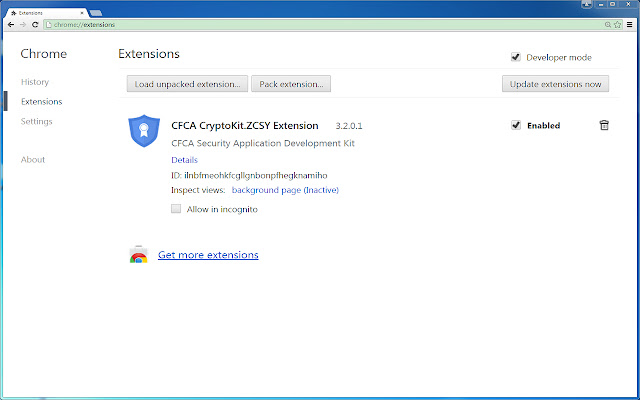
Task: Open Settings in the sidebar
Action: (x=37, y=122)
